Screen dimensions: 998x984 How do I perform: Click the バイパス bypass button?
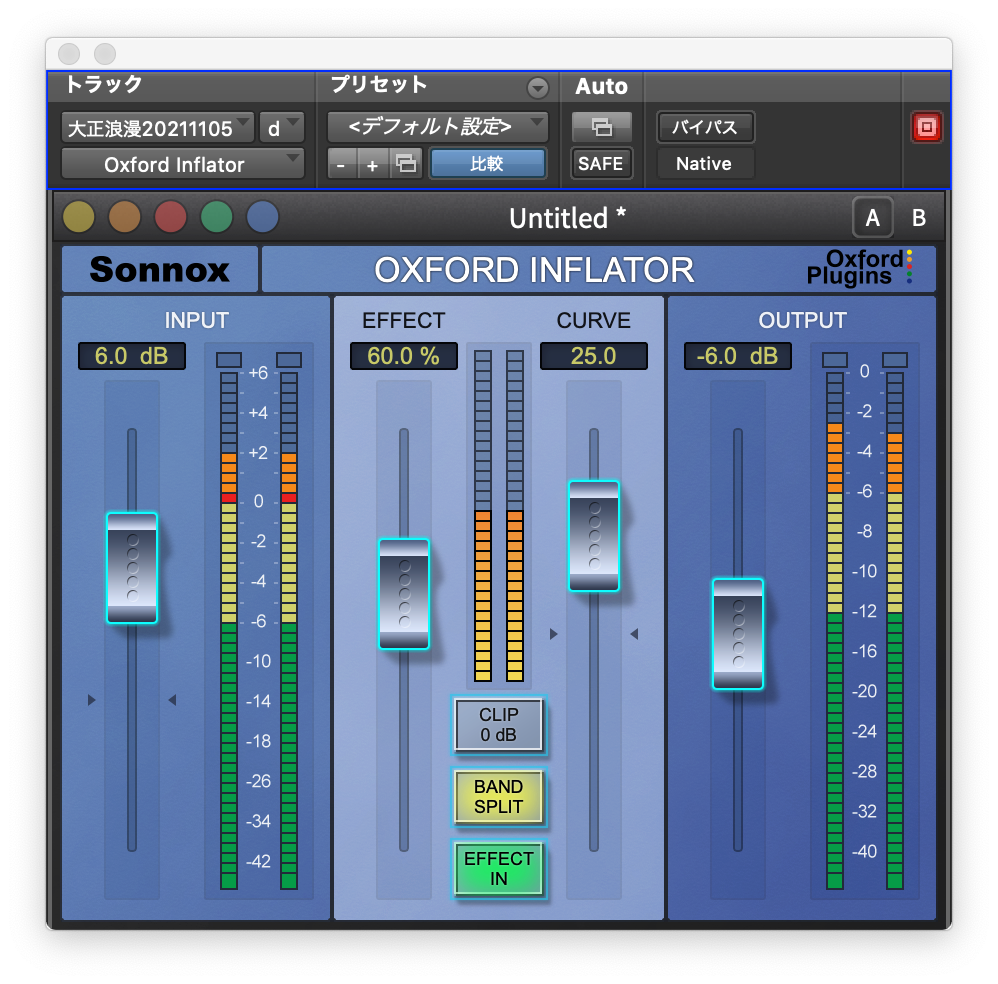[705, 127]
